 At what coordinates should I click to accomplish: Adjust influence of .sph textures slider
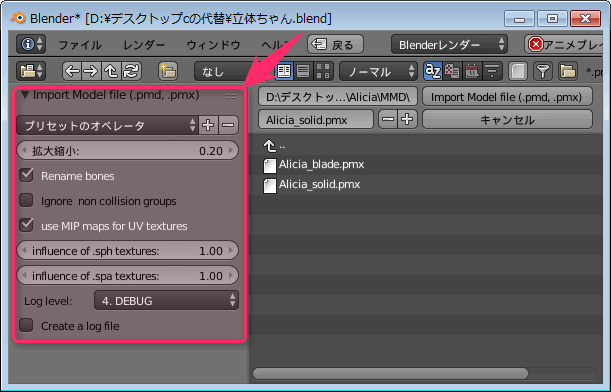[x=127, y=251]
